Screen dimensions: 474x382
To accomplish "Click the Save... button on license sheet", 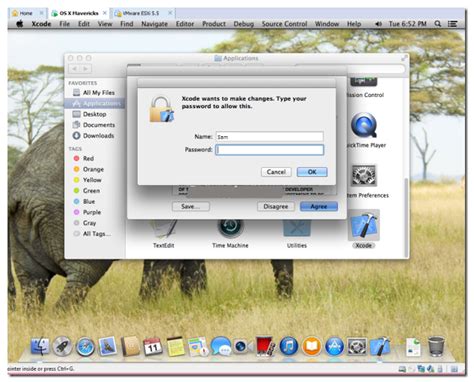I will [x=191, y=206].
